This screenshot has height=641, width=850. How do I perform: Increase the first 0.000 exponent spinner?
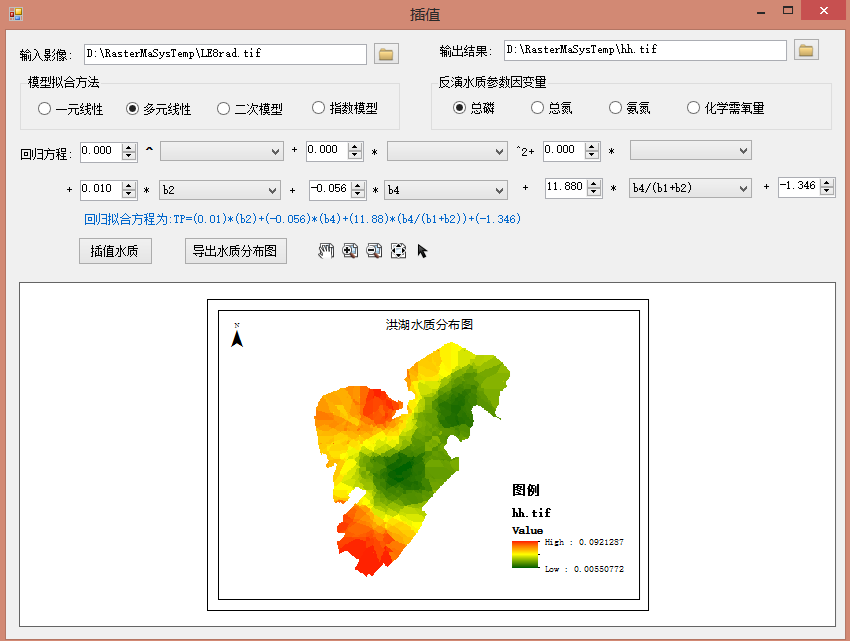click(129, 147)
